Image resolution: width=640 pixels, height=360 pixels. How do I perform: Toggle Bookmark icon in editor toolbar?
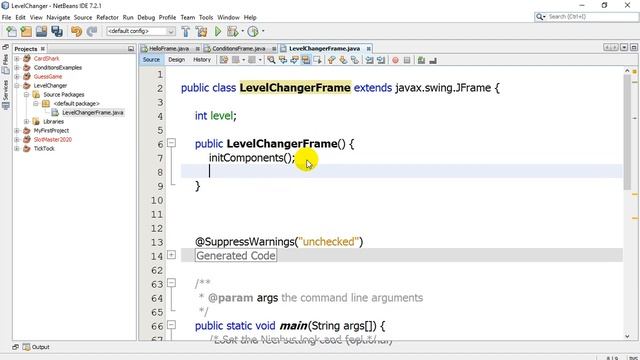click(x=355, y=60)
